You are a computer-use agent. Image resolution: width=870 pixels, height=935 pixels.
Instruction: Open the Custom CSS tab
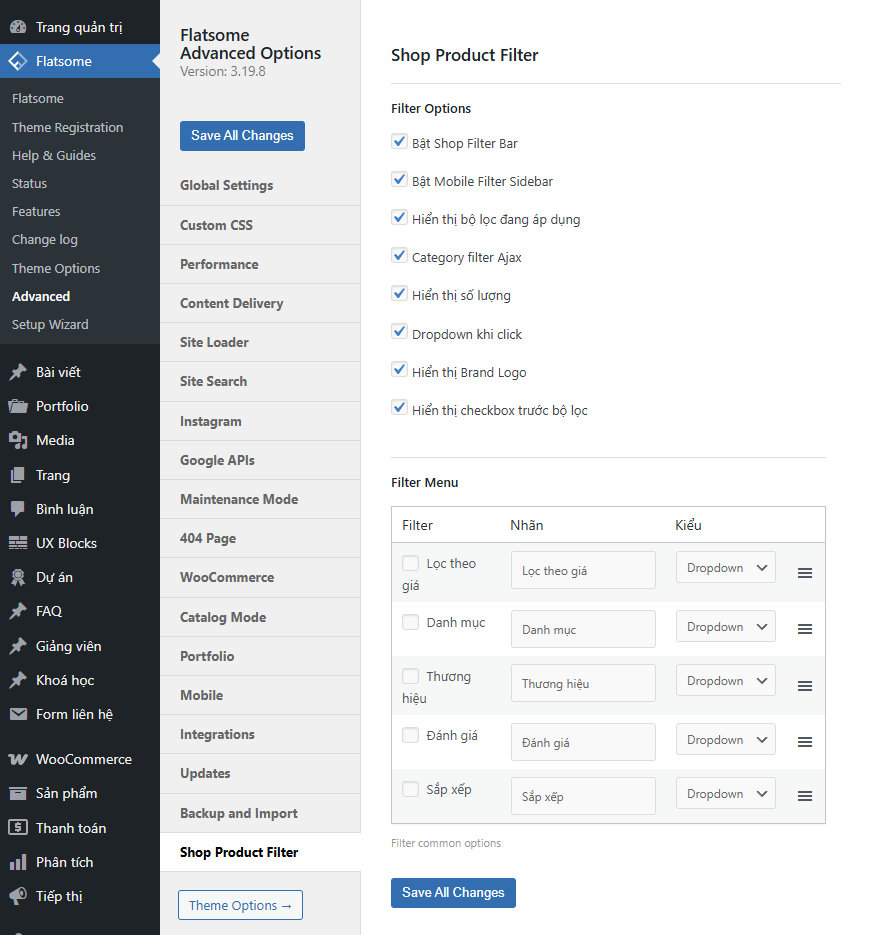coord(260,225)
